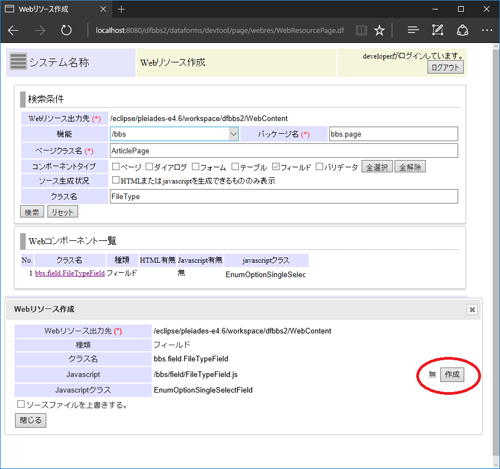Check the ダイアログ checkbox
Image resolution: width=500 pixels, height=469 pixels.
[149, 166]
